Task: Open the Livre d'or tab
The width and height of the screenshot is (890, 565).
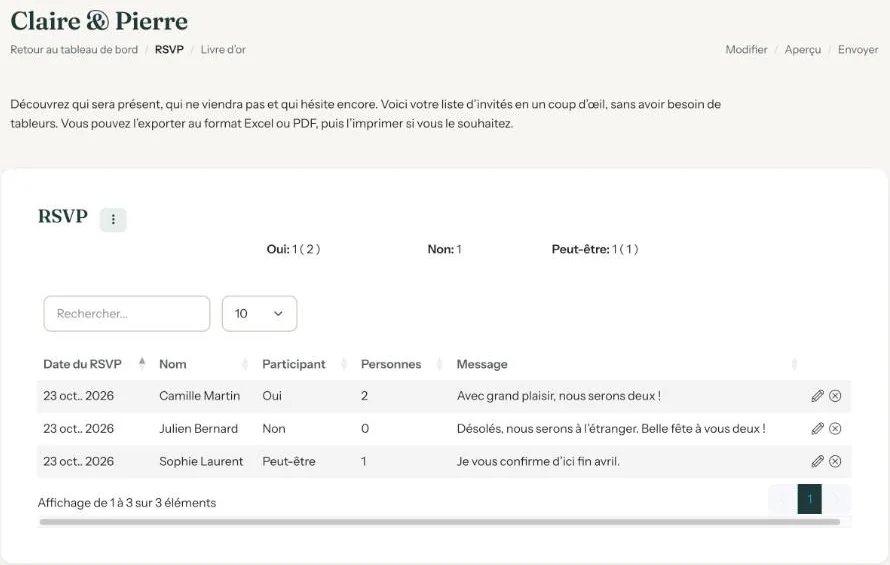Action: (x=223, y=49)
